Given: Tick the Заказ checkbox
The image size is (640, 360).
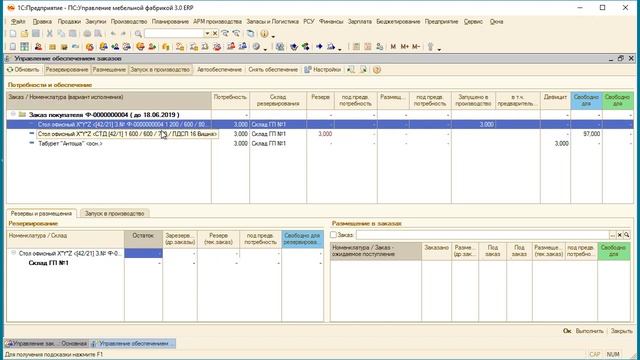Looking at the screenshot, I should tap(333, 235).
